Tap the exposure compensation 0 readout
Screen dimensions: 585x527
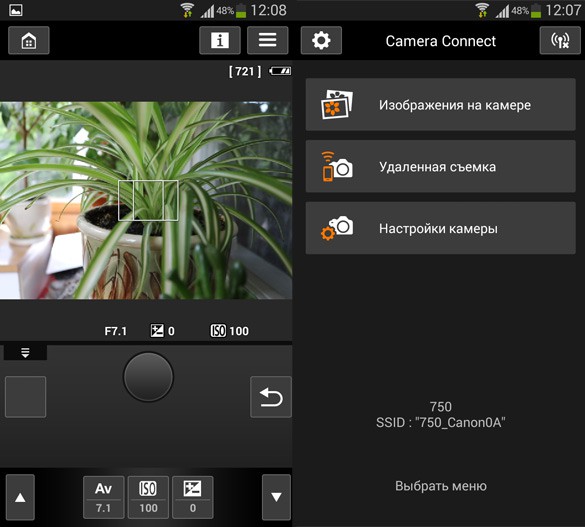point(162,331)
